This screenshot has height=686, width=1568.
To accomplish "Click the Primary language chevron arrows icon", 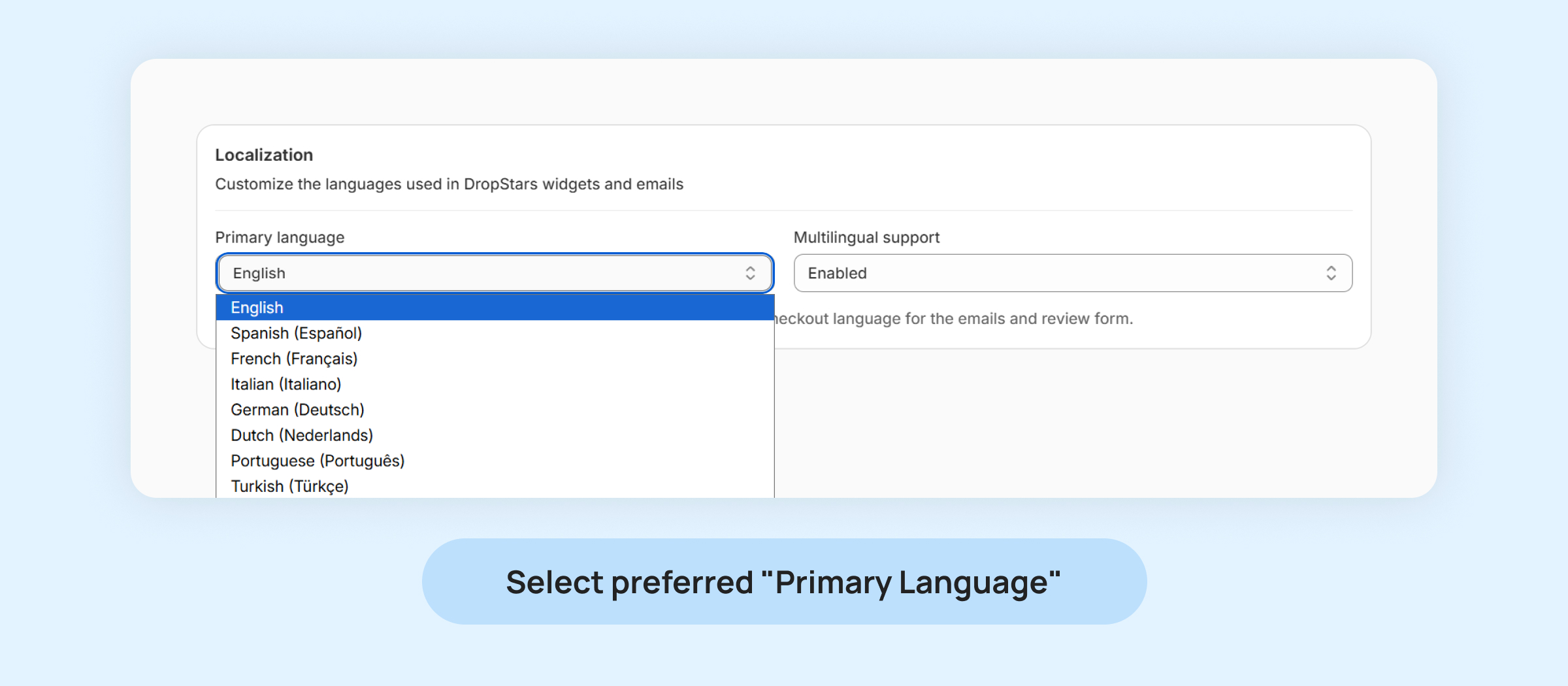I will click(x=750, y=273).
